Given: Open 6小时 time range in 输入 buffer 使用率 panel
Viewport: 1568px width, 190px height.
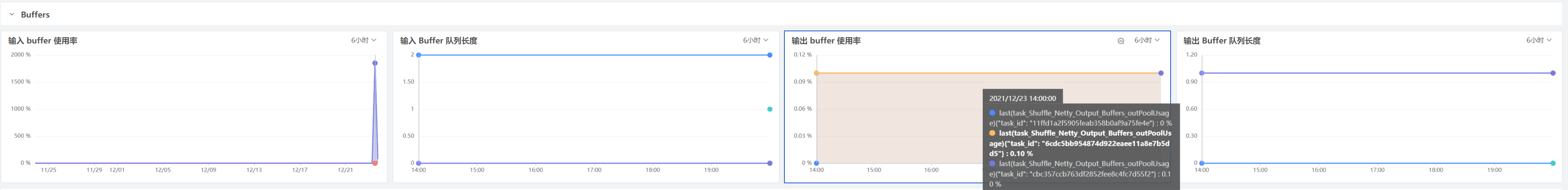Looking at the screenshot, I should point(364,40).
